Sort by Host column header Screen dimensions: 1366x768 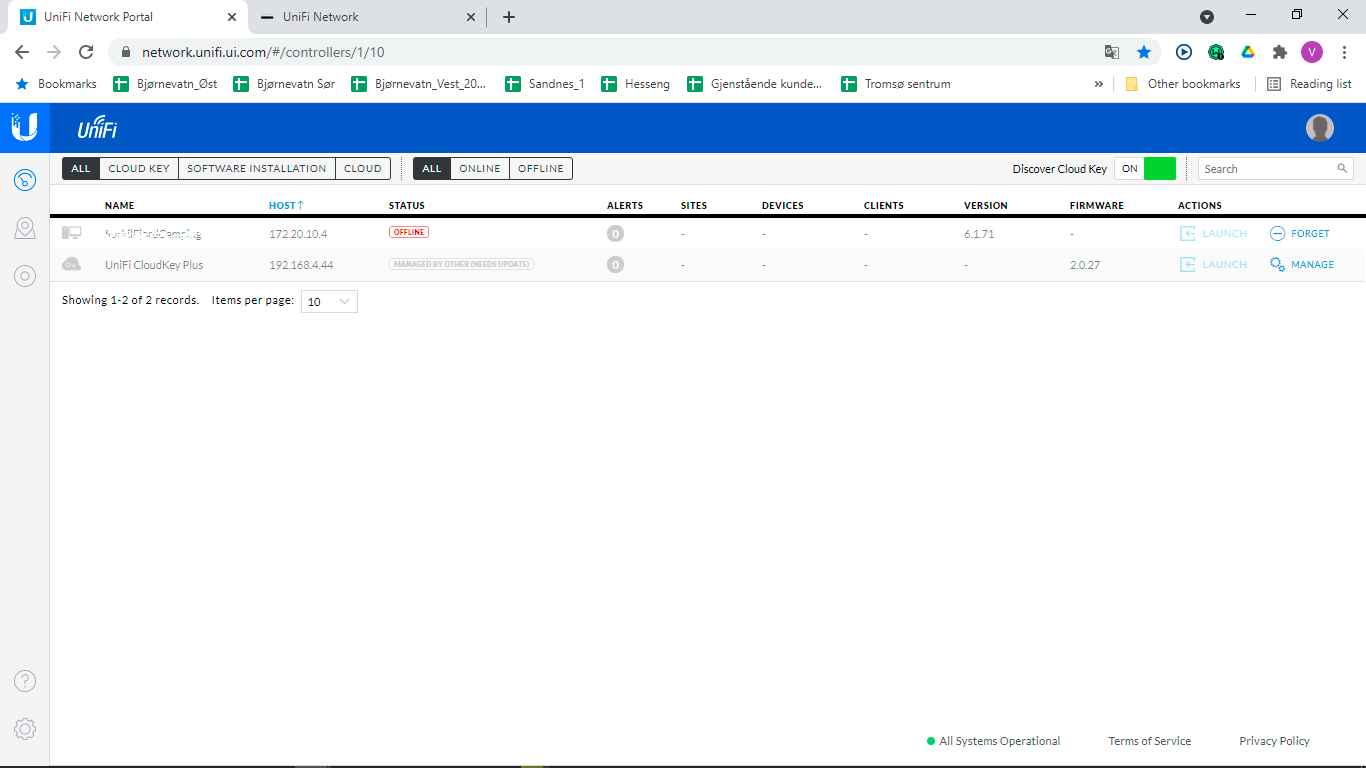coord(285,205)
